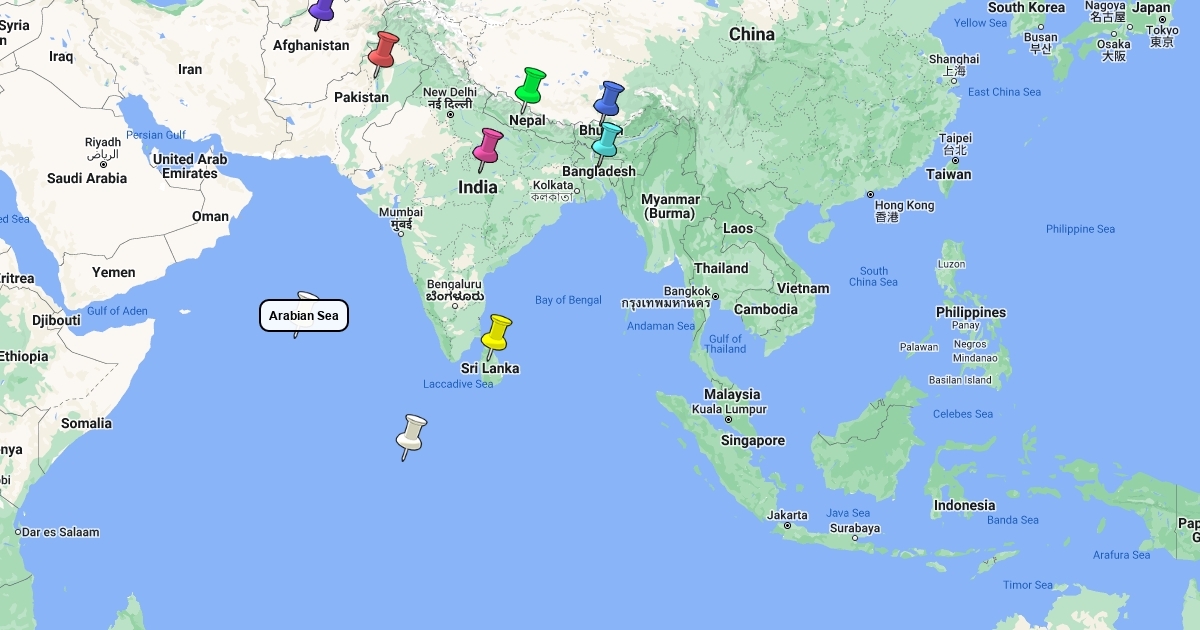The image size is (1200, 630).
Task: Click the Hong Kong city marker
Action: click(870, 194)
